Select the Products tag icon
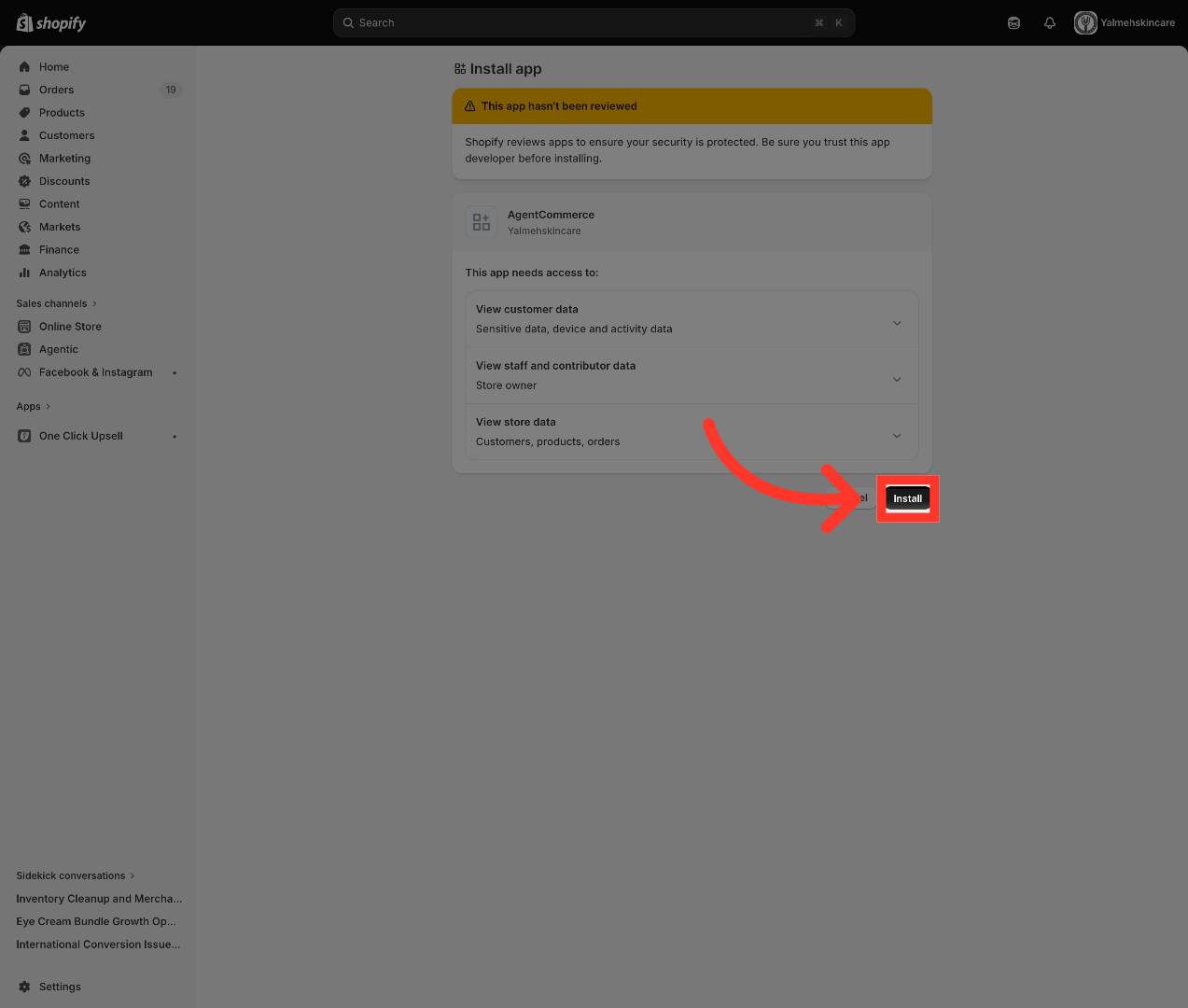 [24, 113]
